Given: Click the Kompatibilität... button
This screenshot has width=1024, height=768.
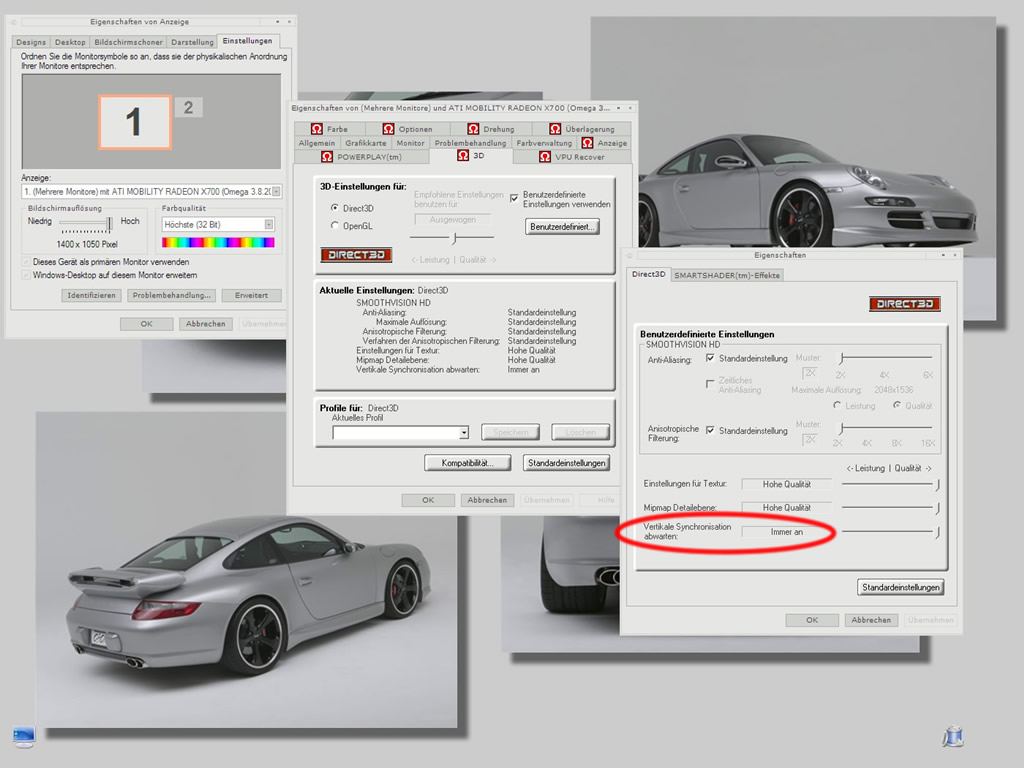Looking at the screenshot, I should (x=469, y=463).
